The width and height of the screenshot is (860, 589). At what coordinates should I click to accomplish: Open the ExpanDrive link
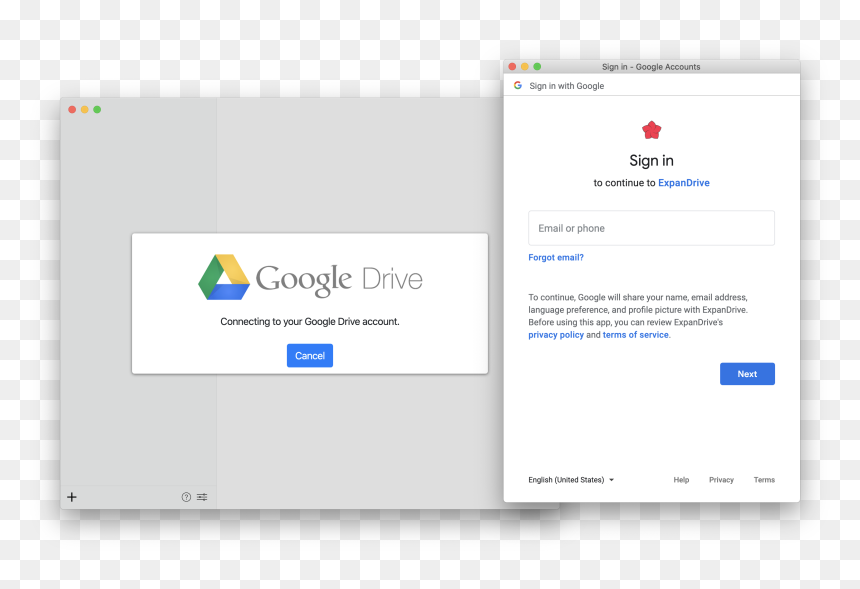click(x=683, y=183)
